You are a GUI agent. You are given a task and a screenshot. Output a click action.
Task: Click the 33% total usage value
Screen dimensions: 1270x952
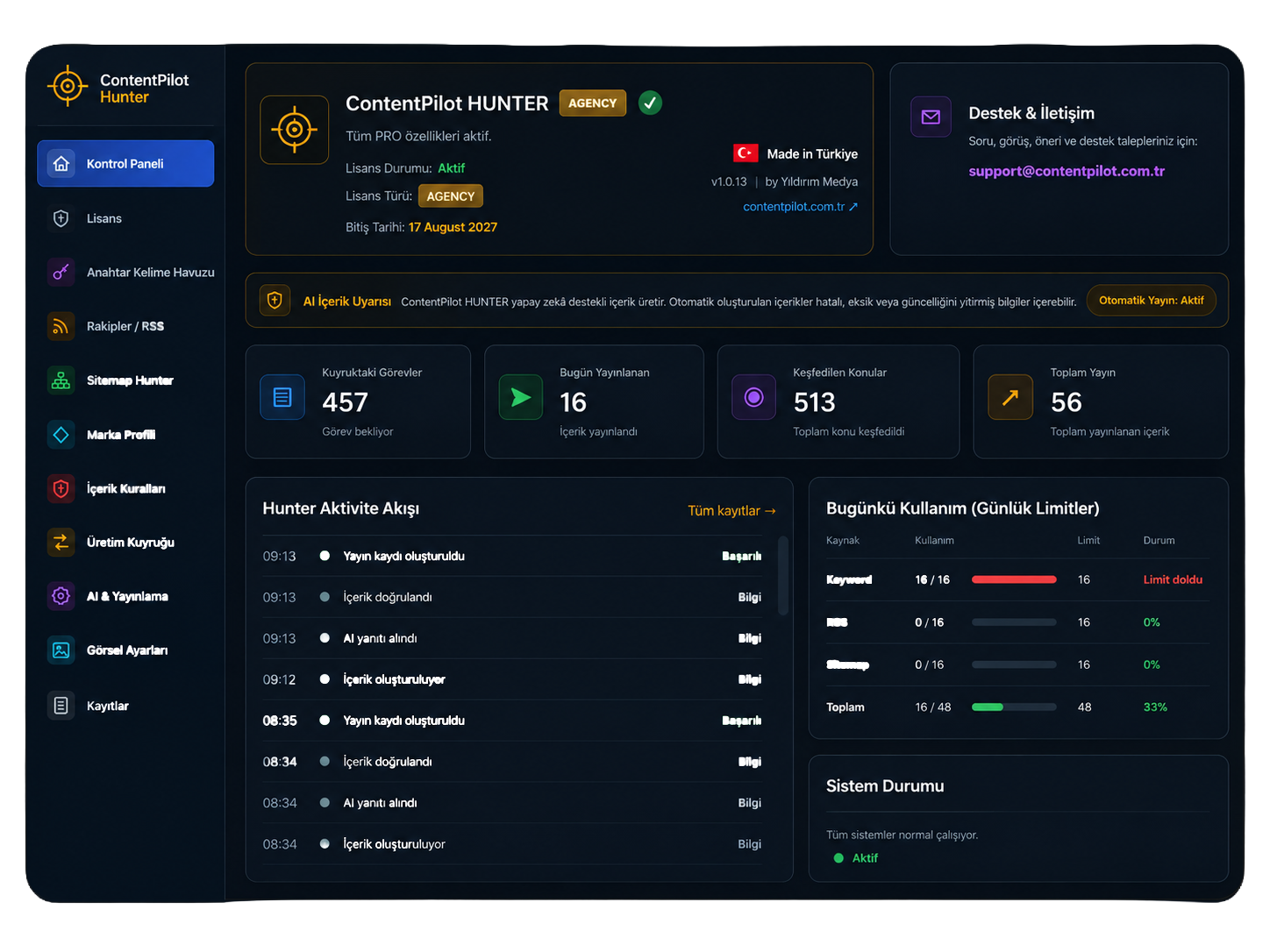coord(1155,707)
